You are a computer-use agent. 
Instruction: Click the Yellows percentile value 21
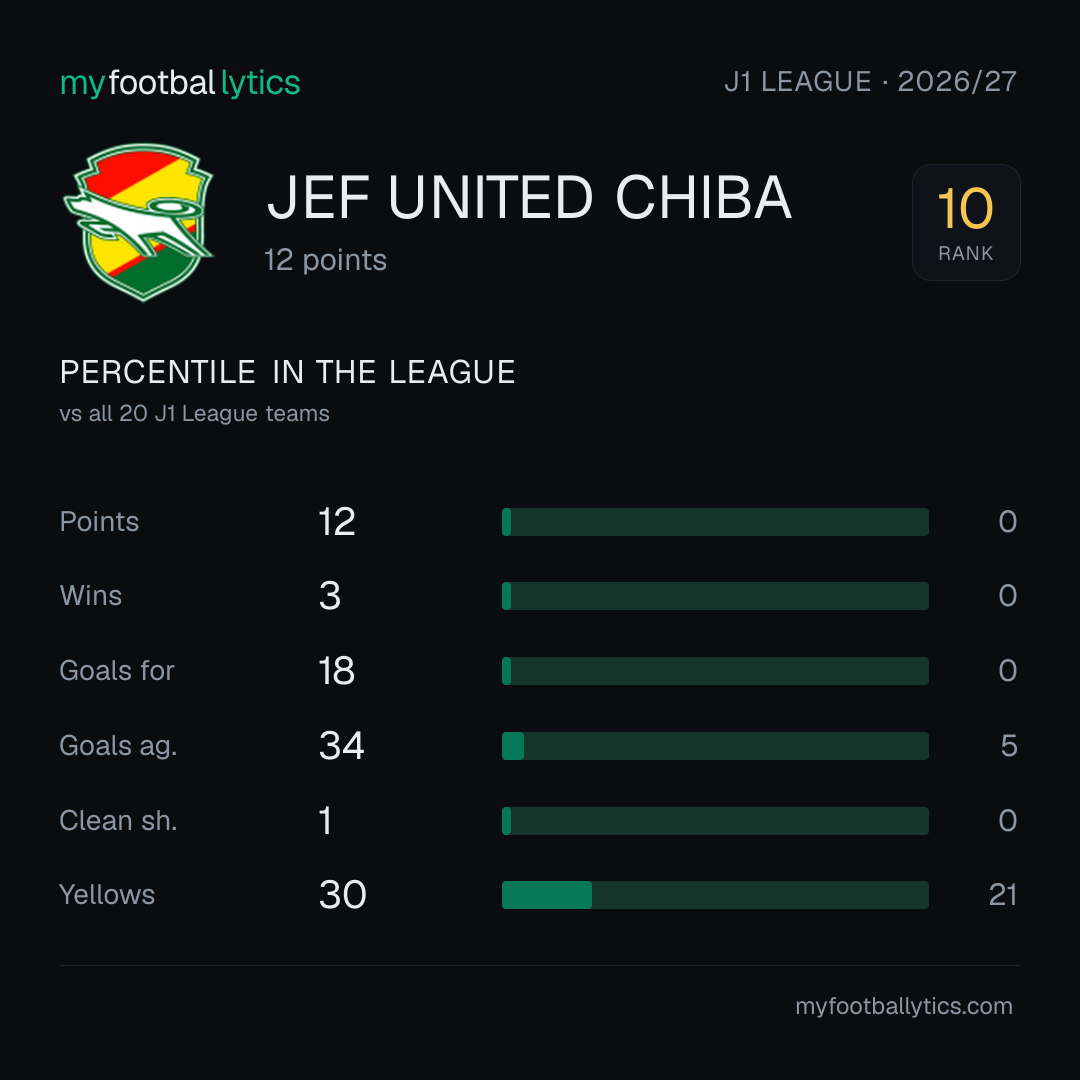coord(1003,895)
